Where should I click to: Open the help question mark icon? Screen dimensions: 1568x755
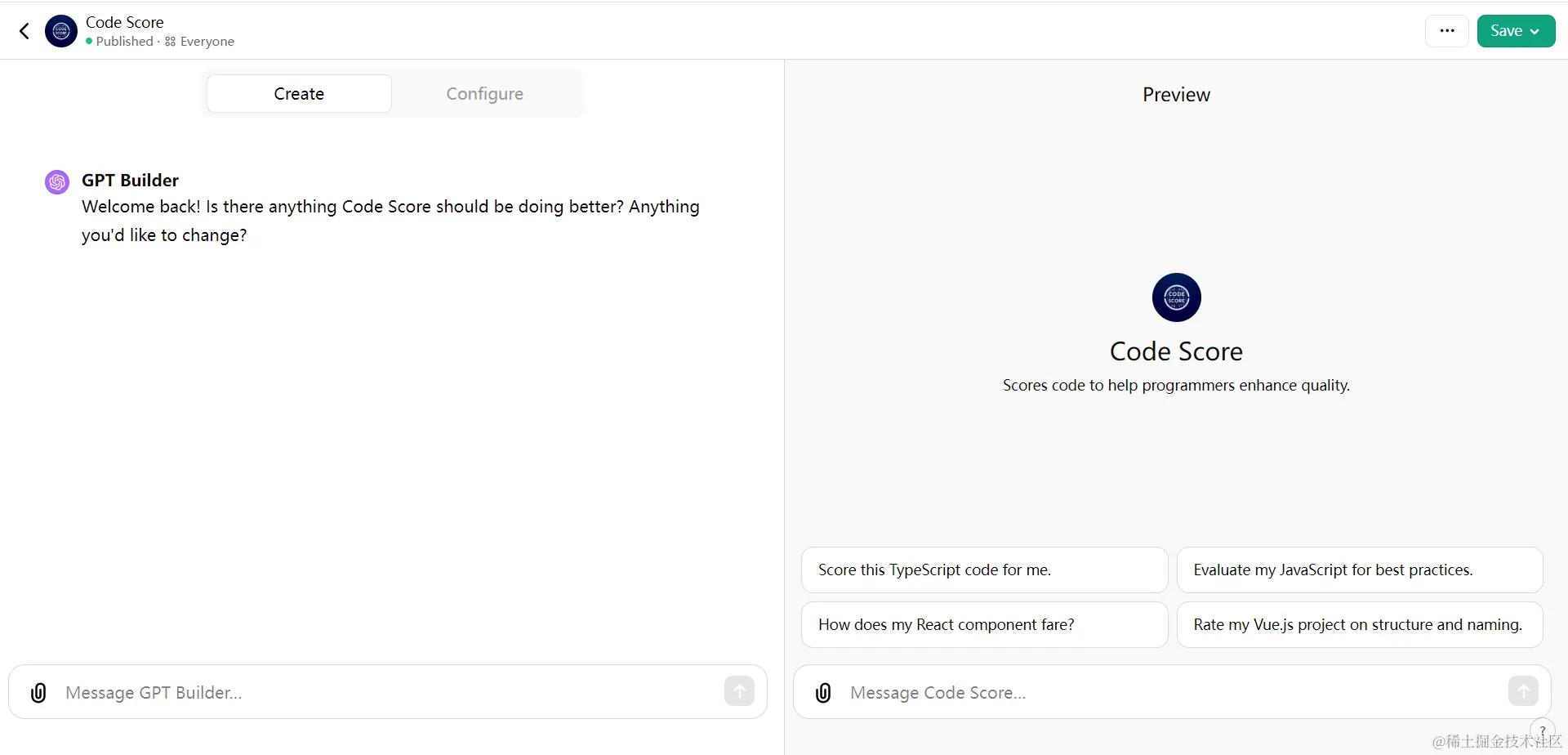tap(1542, 730)
